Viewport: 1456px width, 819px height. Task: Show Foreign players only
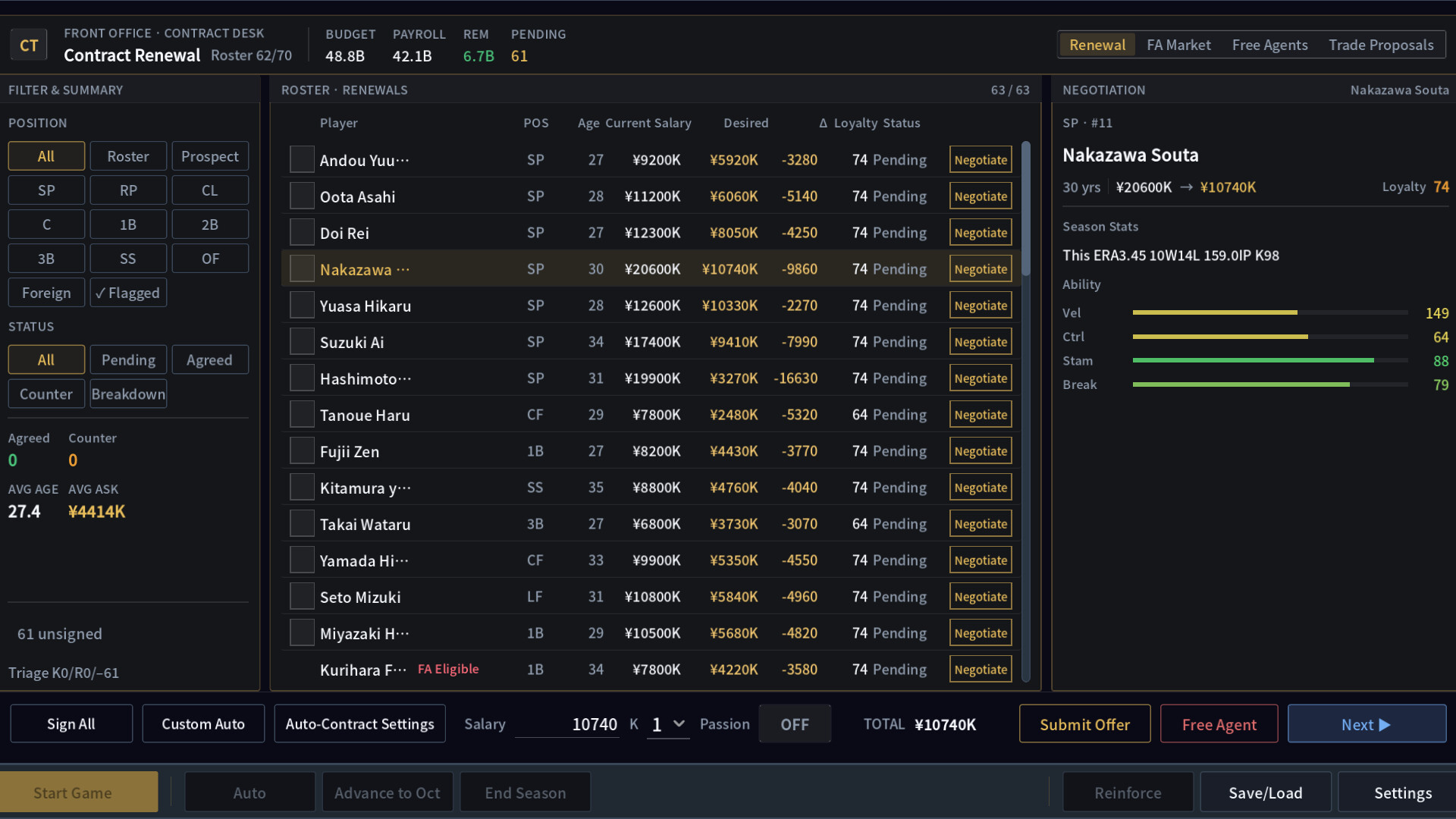[46, 293]
